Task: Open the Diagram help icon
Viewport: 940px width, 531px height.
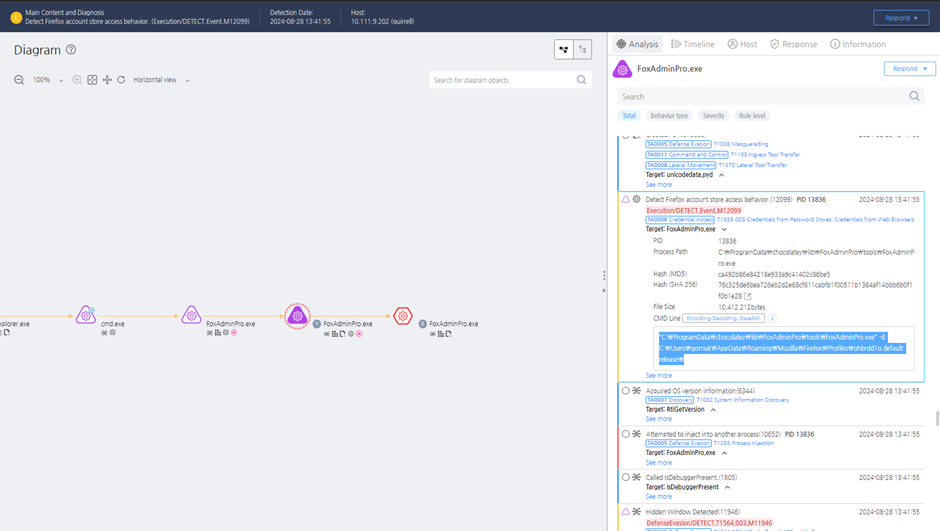Action: [71, 50]
